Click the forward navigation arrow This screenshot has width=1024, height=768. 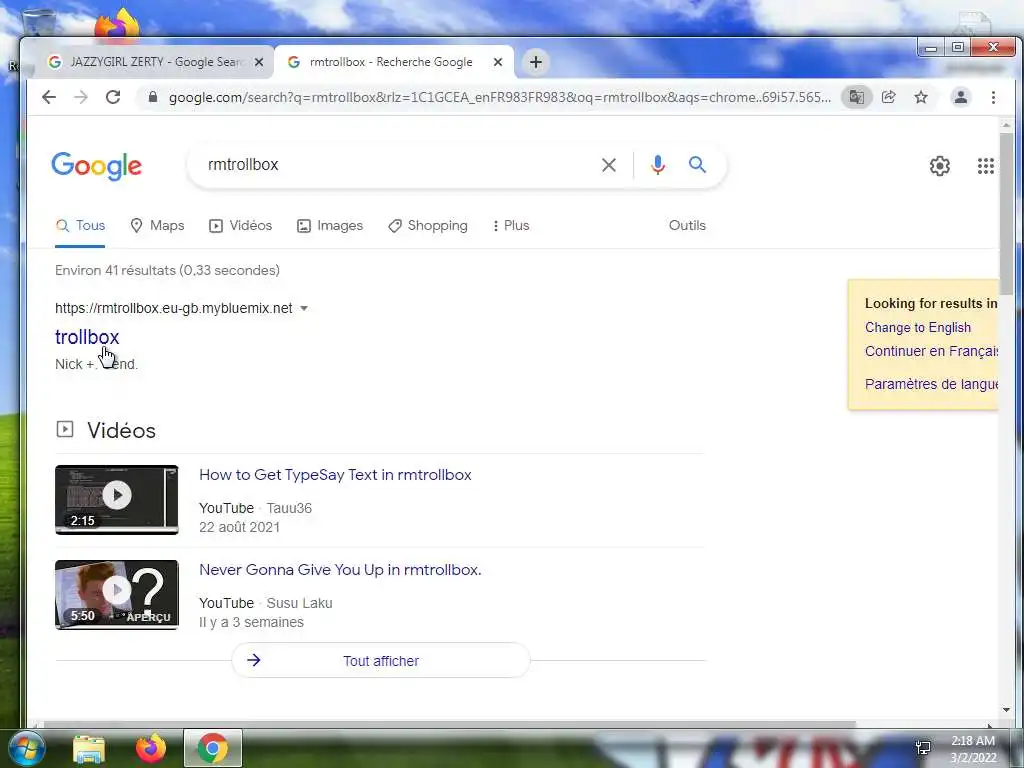[x=81, y=97]
